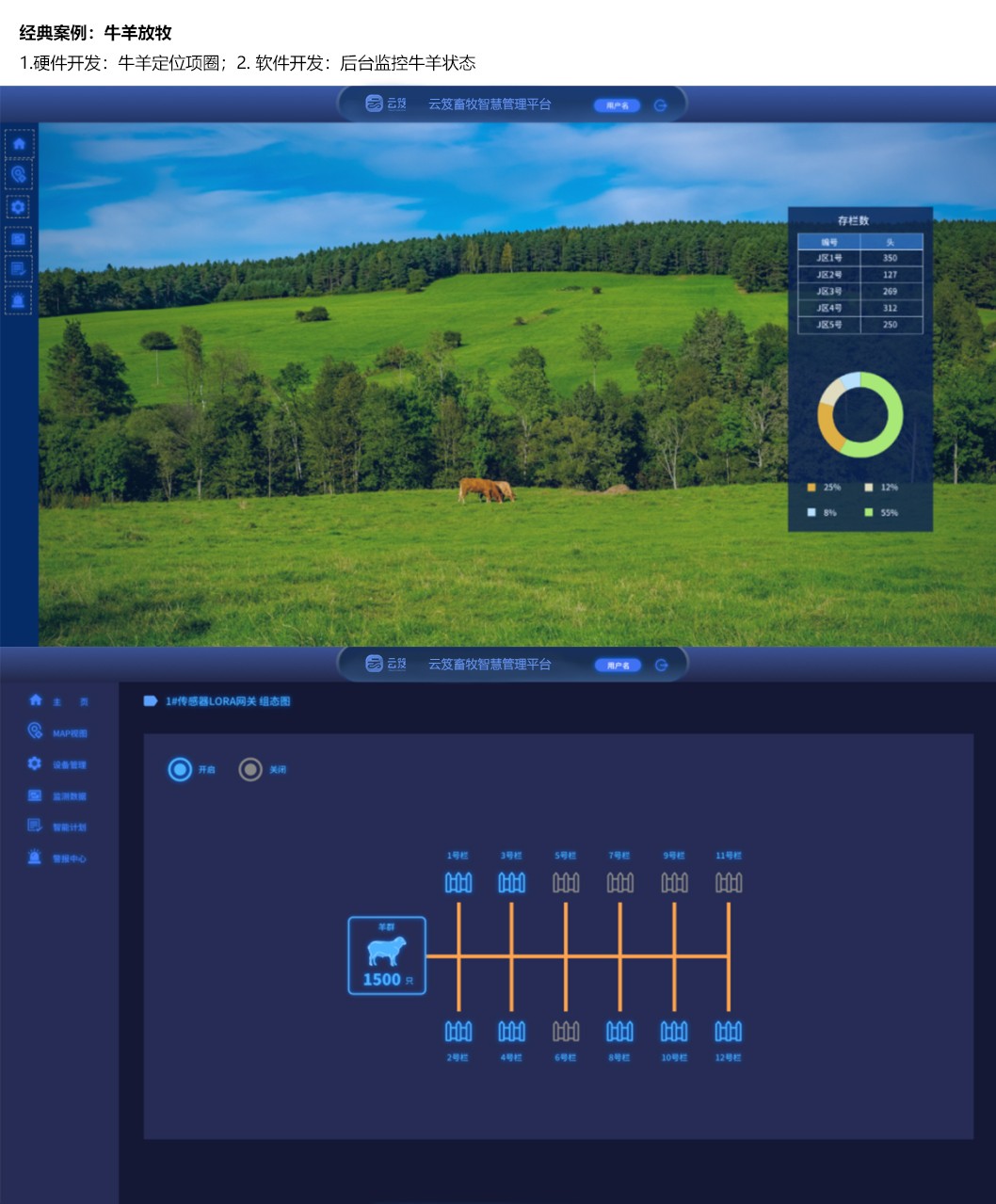Click the 用户名 button above the LORA gateway view
996x1204 pixels.
pyautogui.click(x=618, y=666)
